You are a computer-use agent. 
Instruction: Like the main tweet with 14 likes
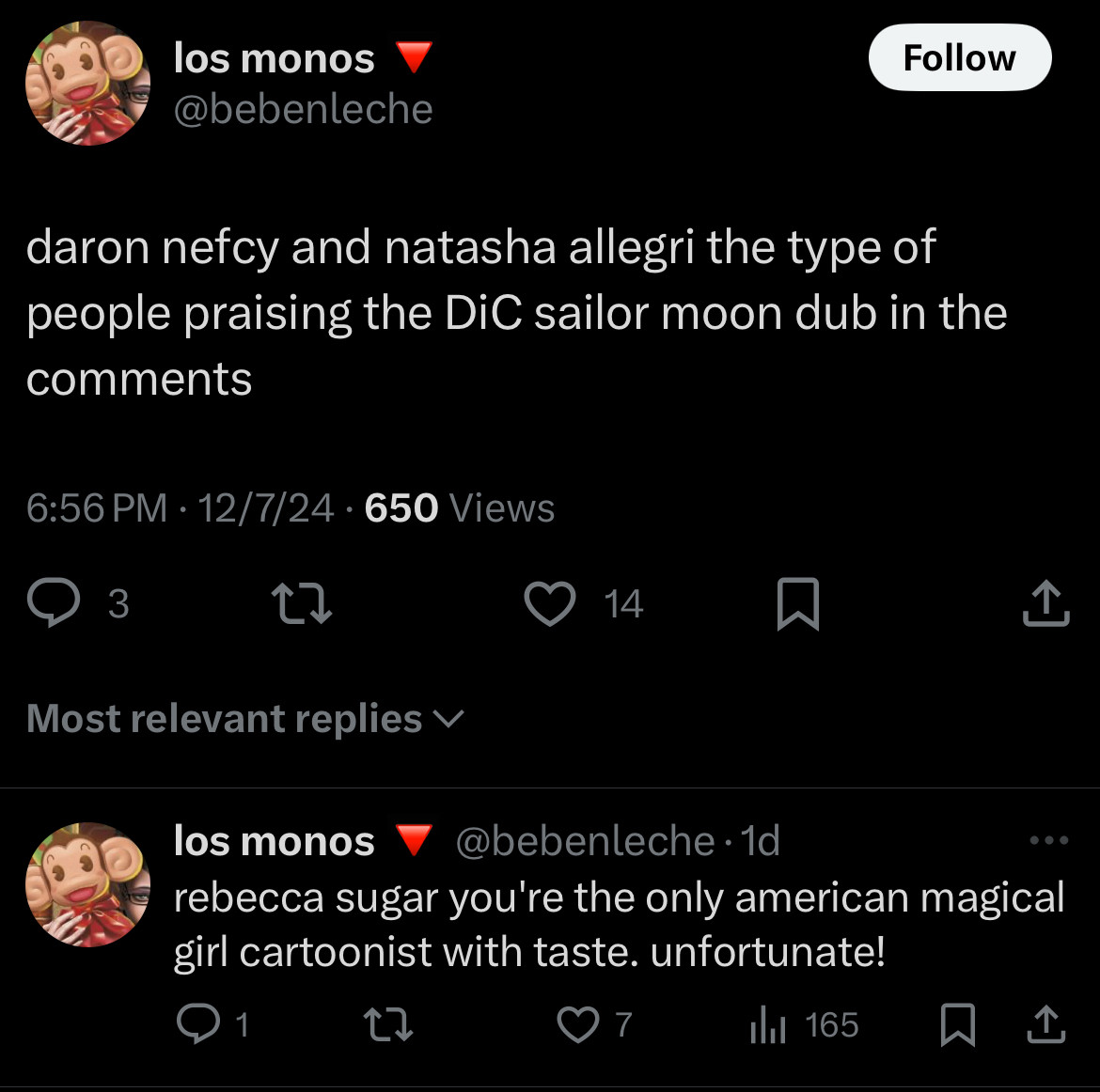(x=550, y=604)
